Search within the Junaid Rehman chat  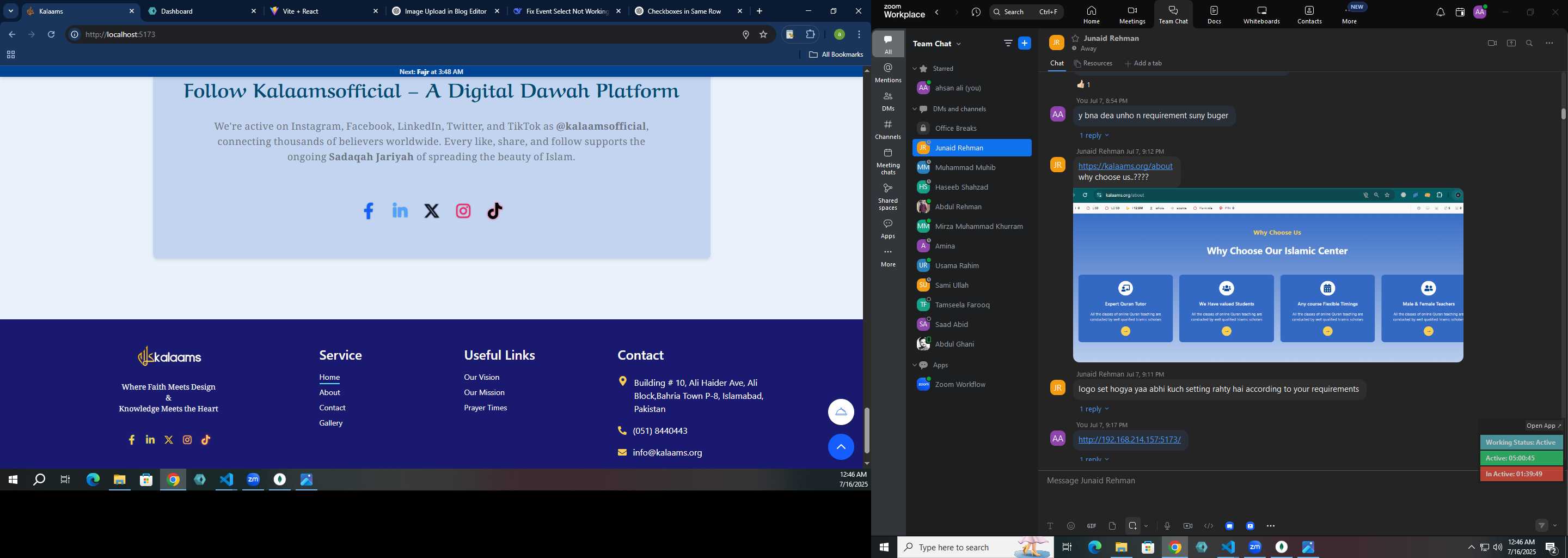(x=1530, y=43)
